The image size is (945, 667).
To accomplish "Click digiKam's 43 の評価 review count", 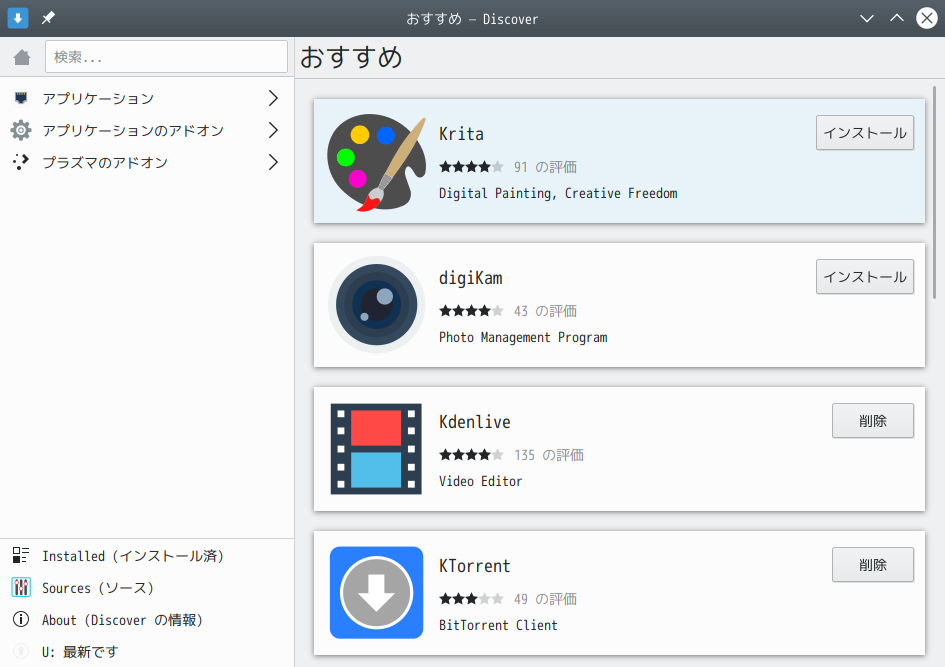I will [x=545, y=311].
